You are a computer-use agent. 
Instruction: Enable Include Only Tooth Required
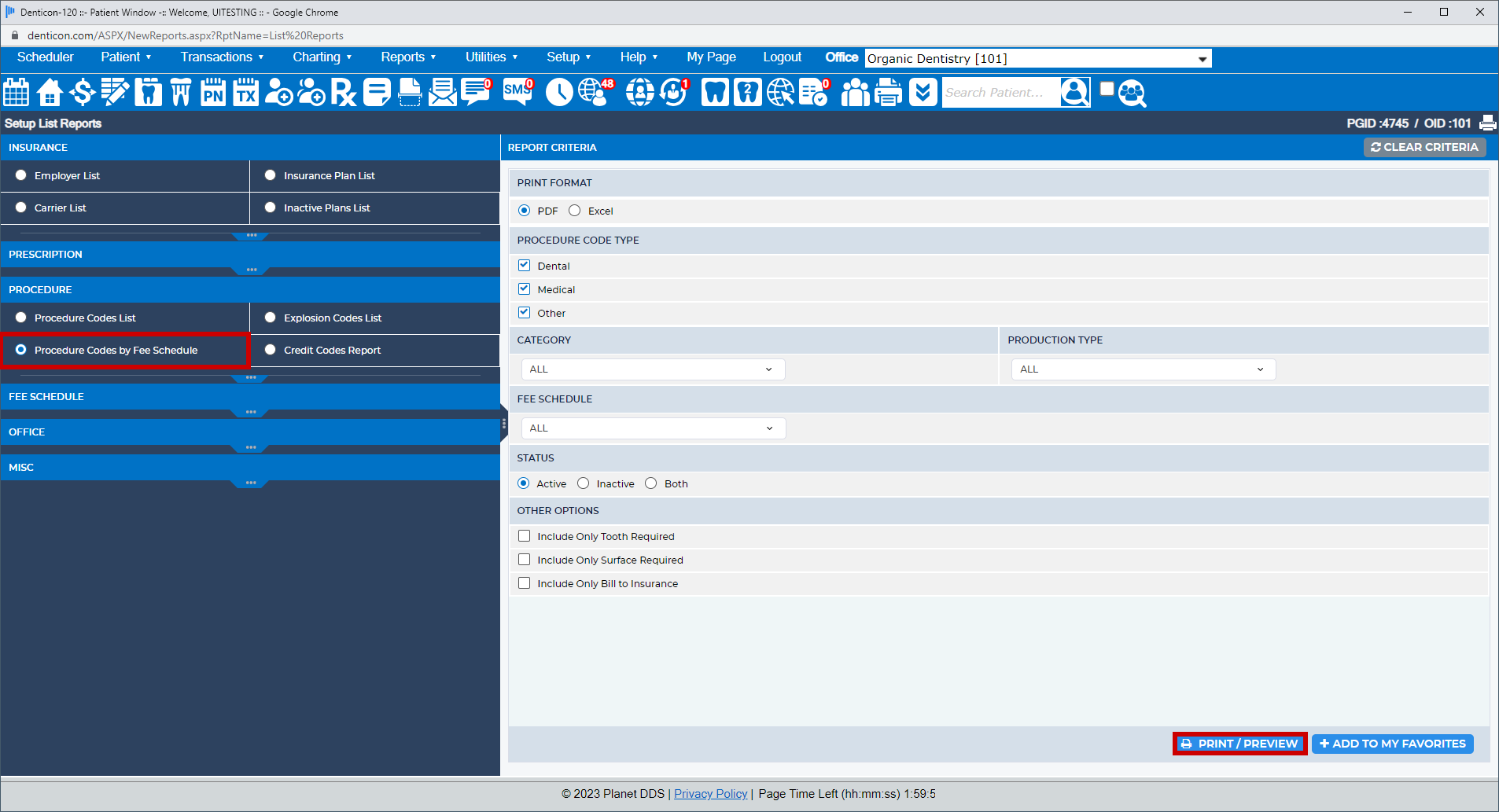pyautogui.click(x=525, y=535)
